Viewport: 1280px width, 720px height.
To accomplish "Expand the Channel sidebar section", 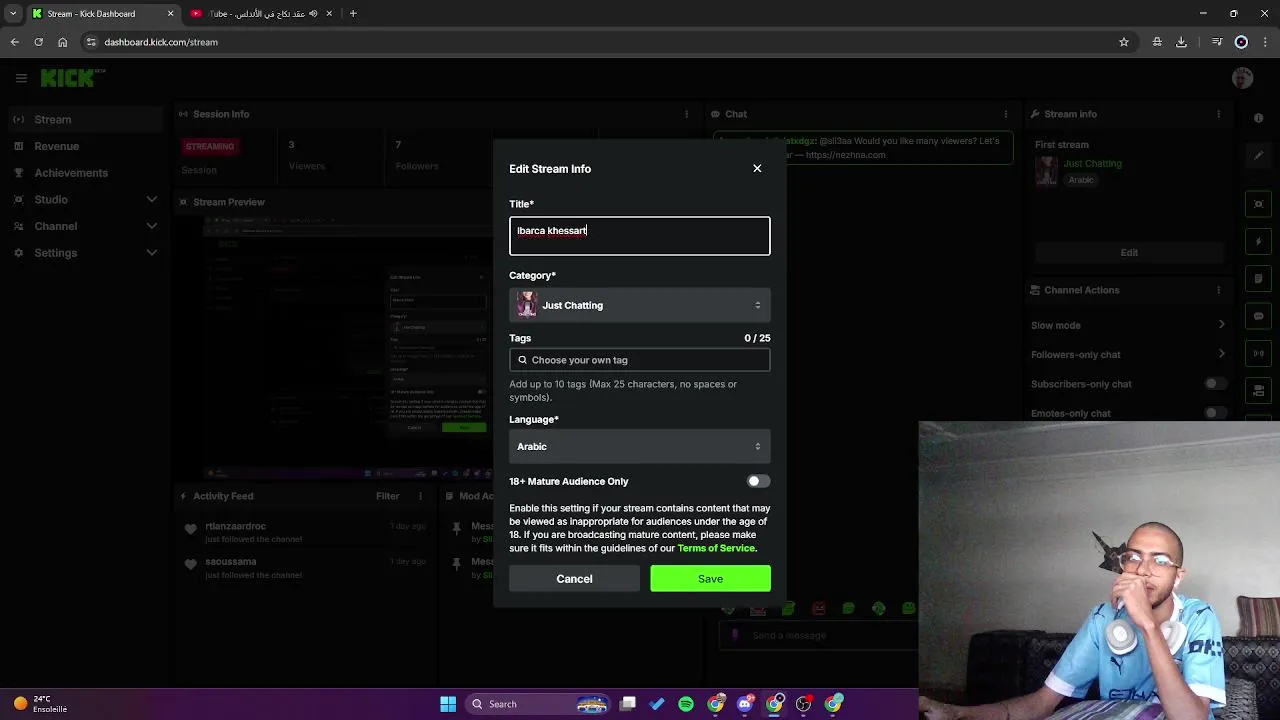I will 152,226.
